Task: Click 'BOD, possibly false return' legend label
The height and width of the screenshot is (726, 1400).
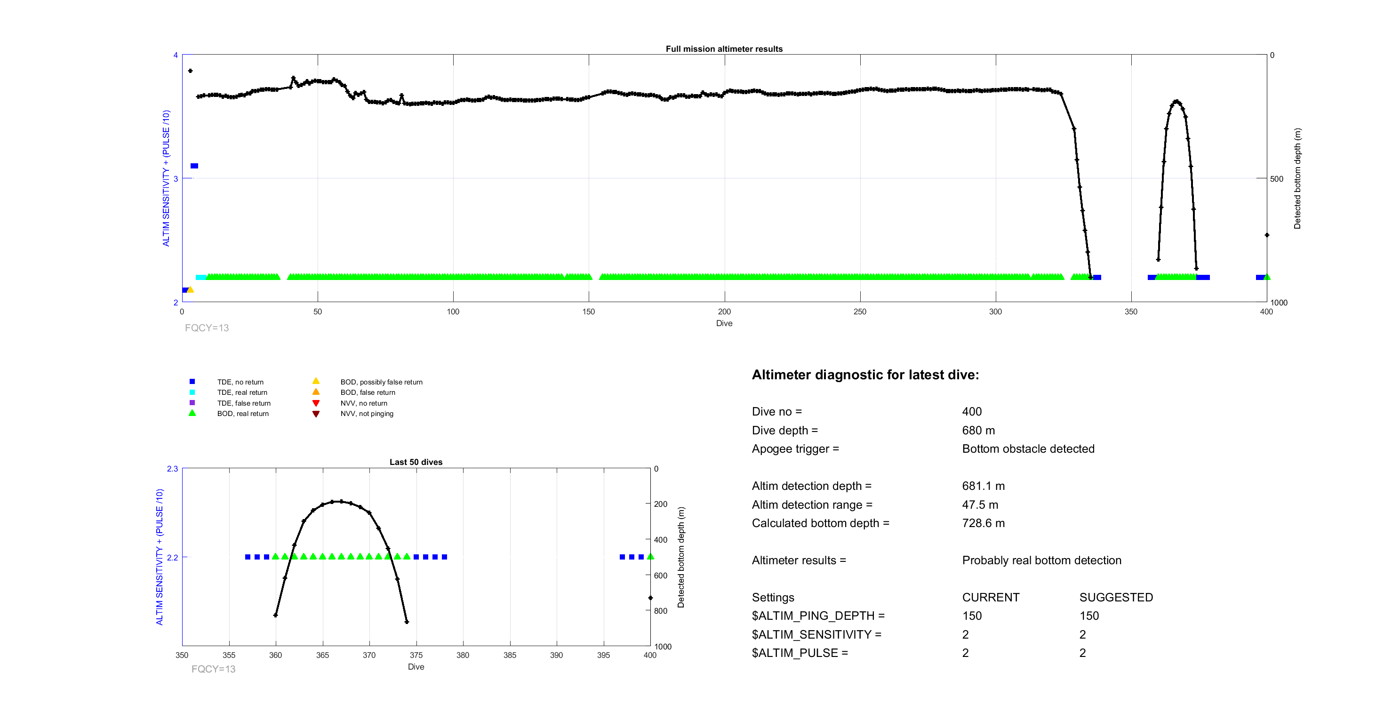Action: pyautogui.click(x=381, y=382)
